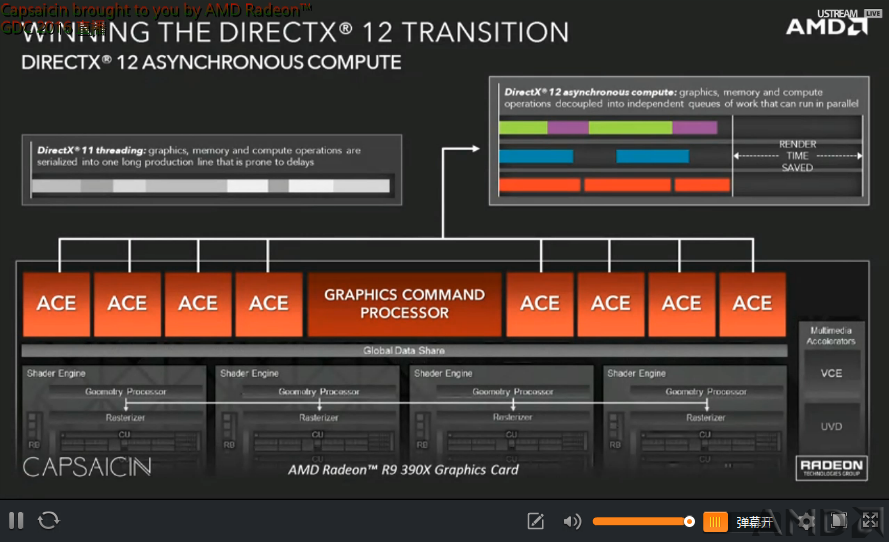Click the DirectX 12 Asynchronous Compute subtitle
Viewport: 889px width, 543px height.
tap(211, 62)
